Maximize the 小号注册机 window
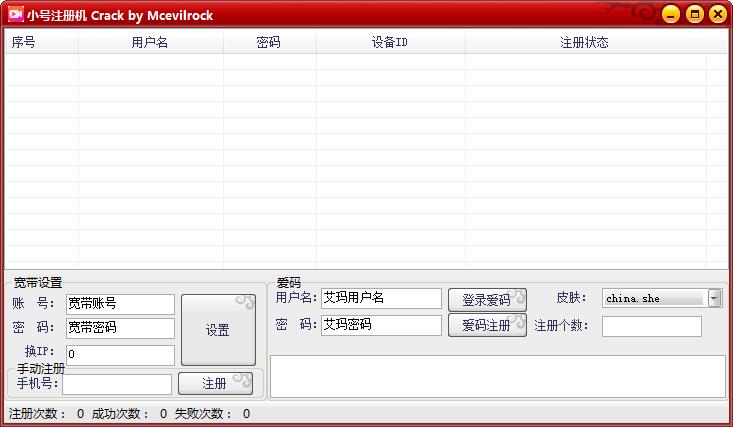 694,14
